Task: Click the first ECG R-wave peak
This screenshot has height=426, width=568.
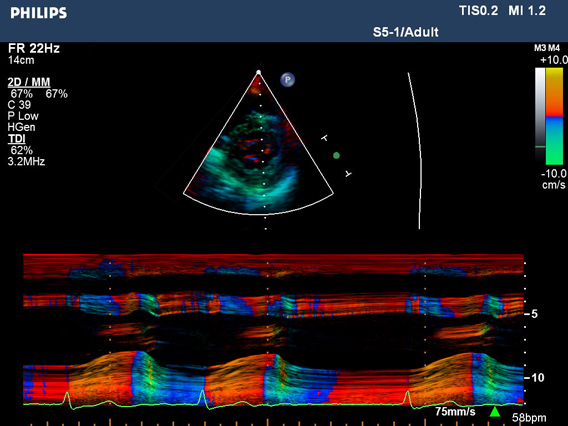Action: tap(67, 393)
